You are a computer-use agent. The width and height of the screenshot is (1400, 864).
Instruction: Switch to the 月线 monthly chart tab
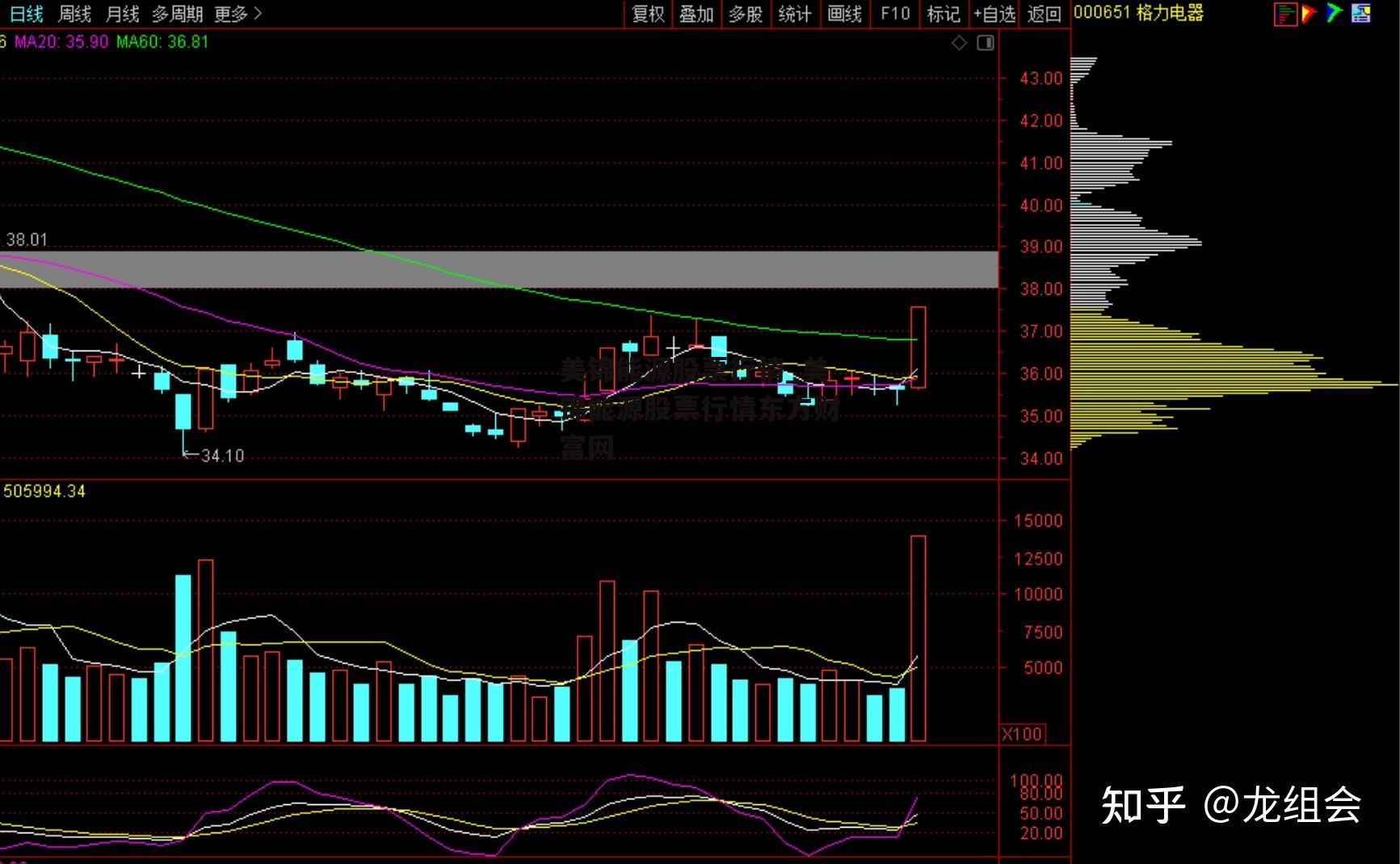click(x=123, y=14)
